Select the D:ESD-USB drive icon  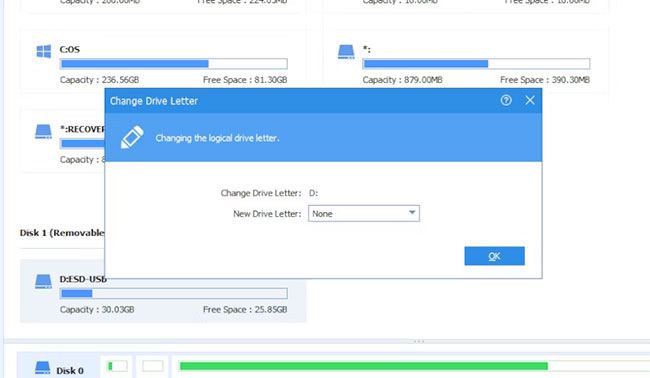click(44, 281)
